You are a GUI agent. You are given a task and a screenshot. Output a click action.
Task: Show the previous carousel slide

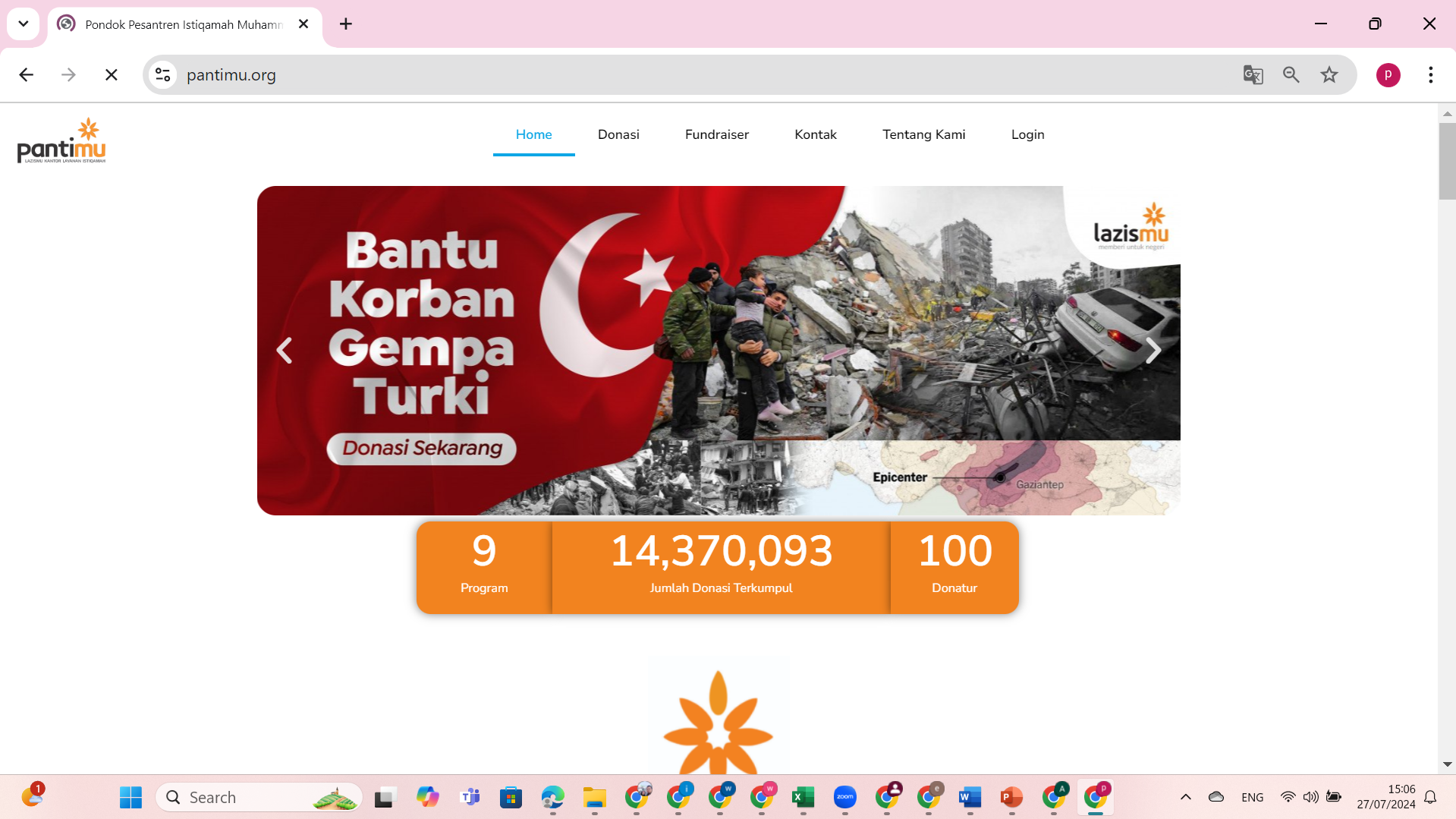[x=285, y=350]
